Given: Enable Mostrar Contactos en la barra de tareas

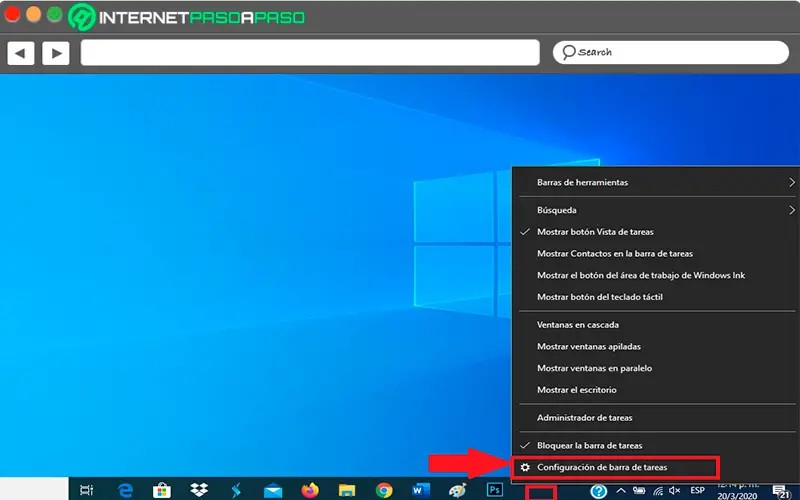Looking at the screenshot, I should [x=656, y=254].
